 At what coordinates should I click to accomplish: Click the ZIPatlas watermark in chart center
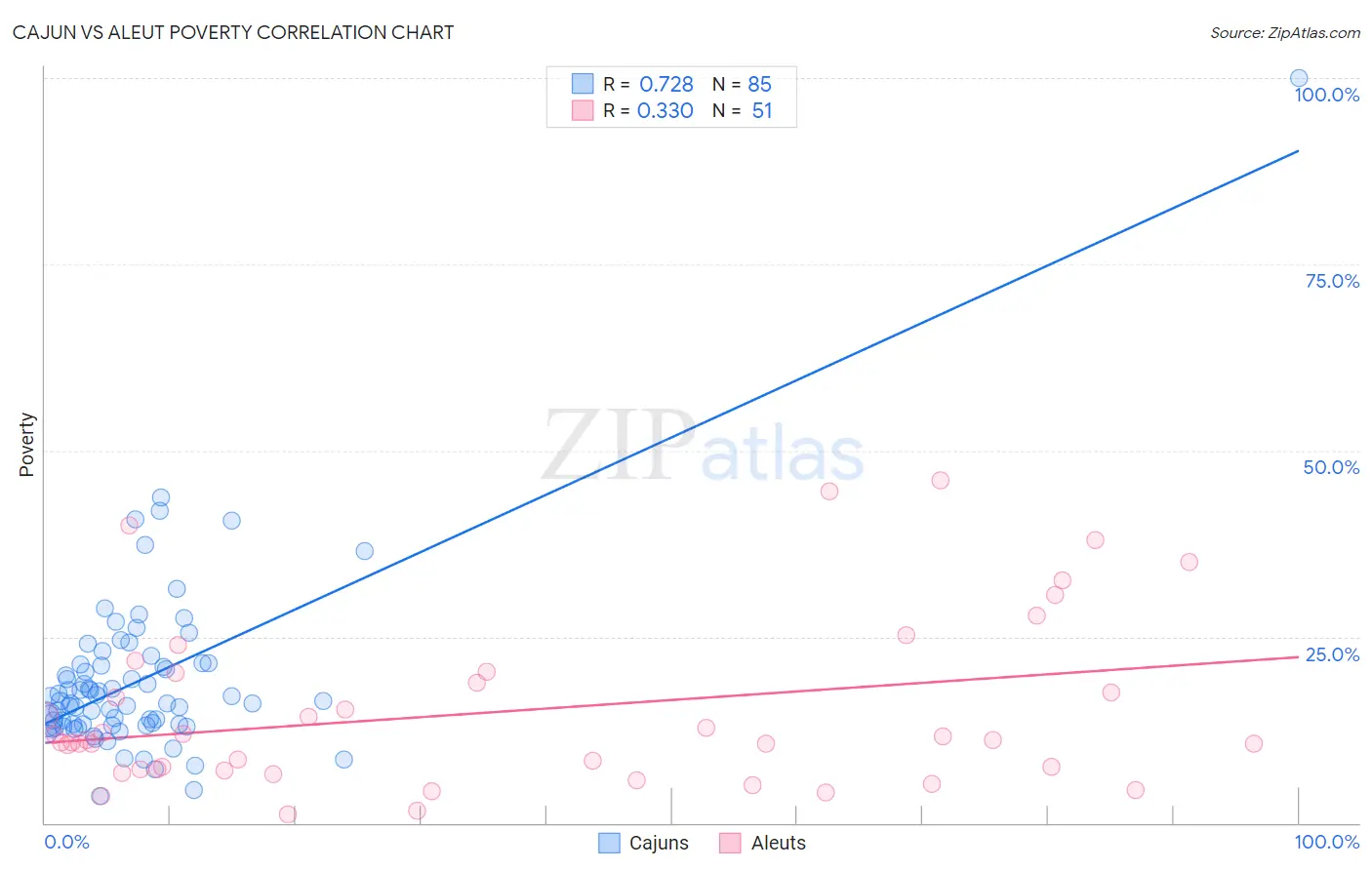click(703, 446)
